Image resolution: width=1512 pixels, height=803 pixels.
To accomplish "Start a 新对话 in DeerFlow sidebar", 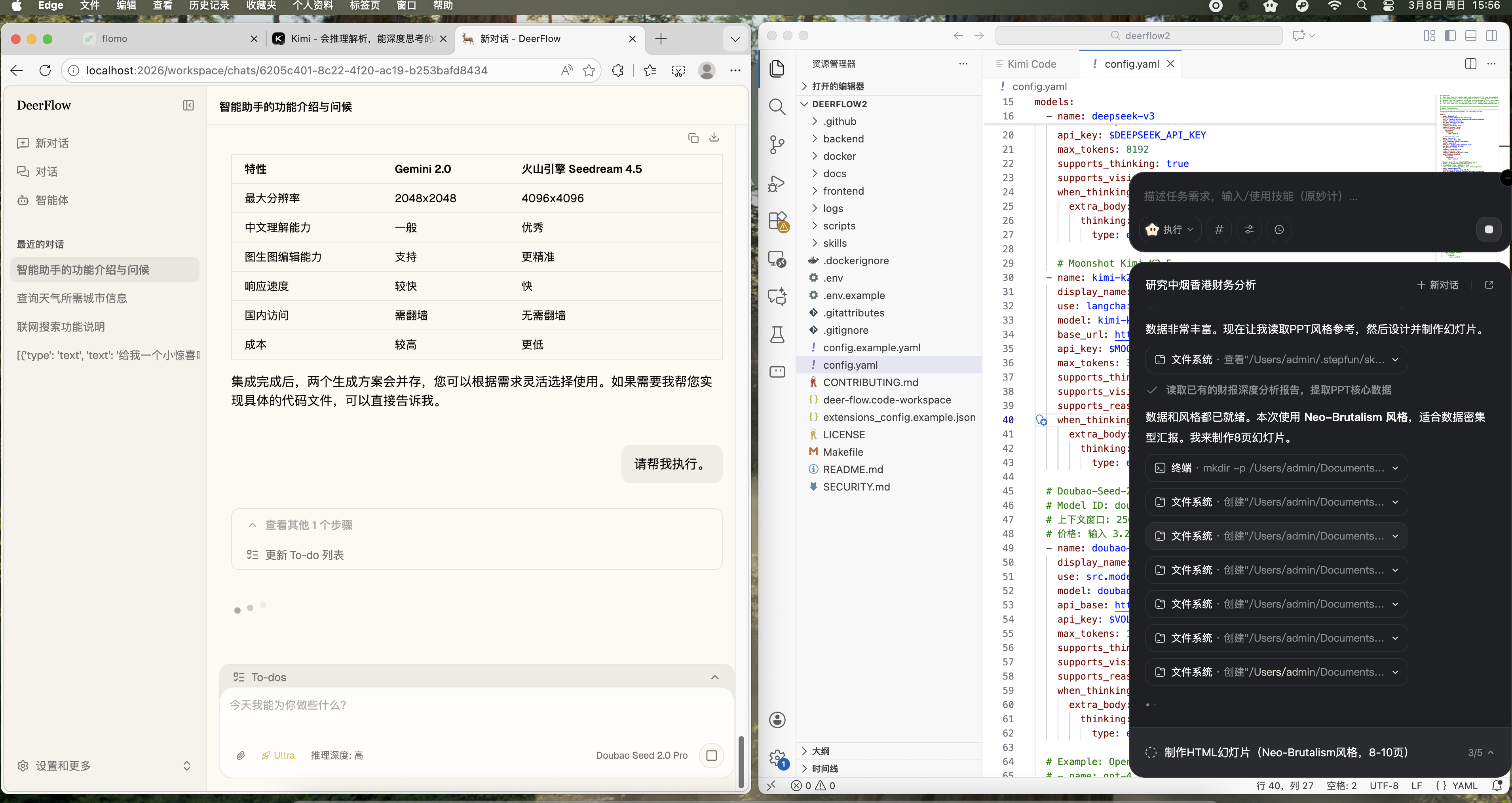I will 51,144.
